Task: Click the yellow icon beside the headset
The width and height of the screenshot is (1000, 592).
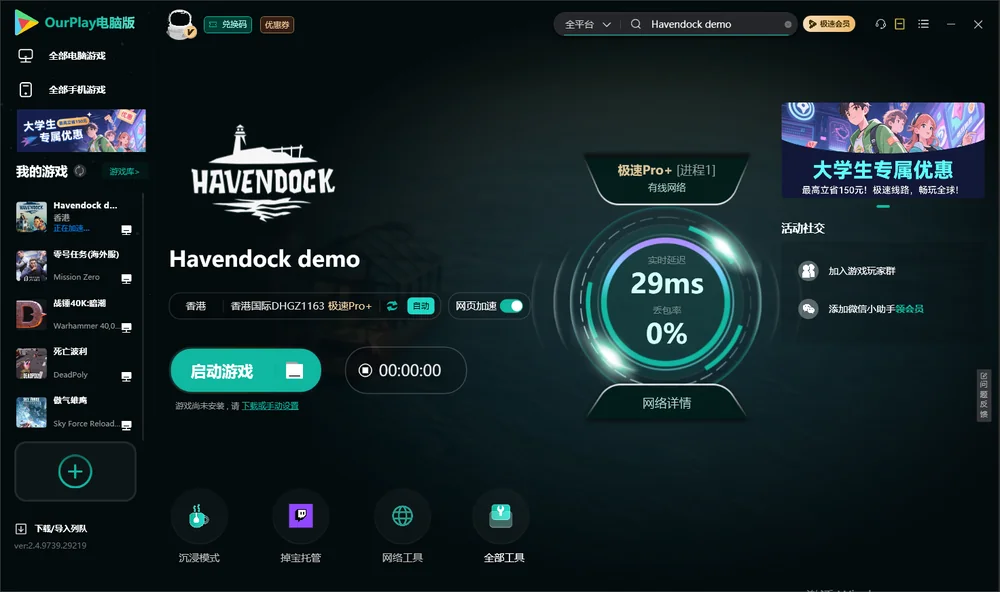Action: [900, 24]
